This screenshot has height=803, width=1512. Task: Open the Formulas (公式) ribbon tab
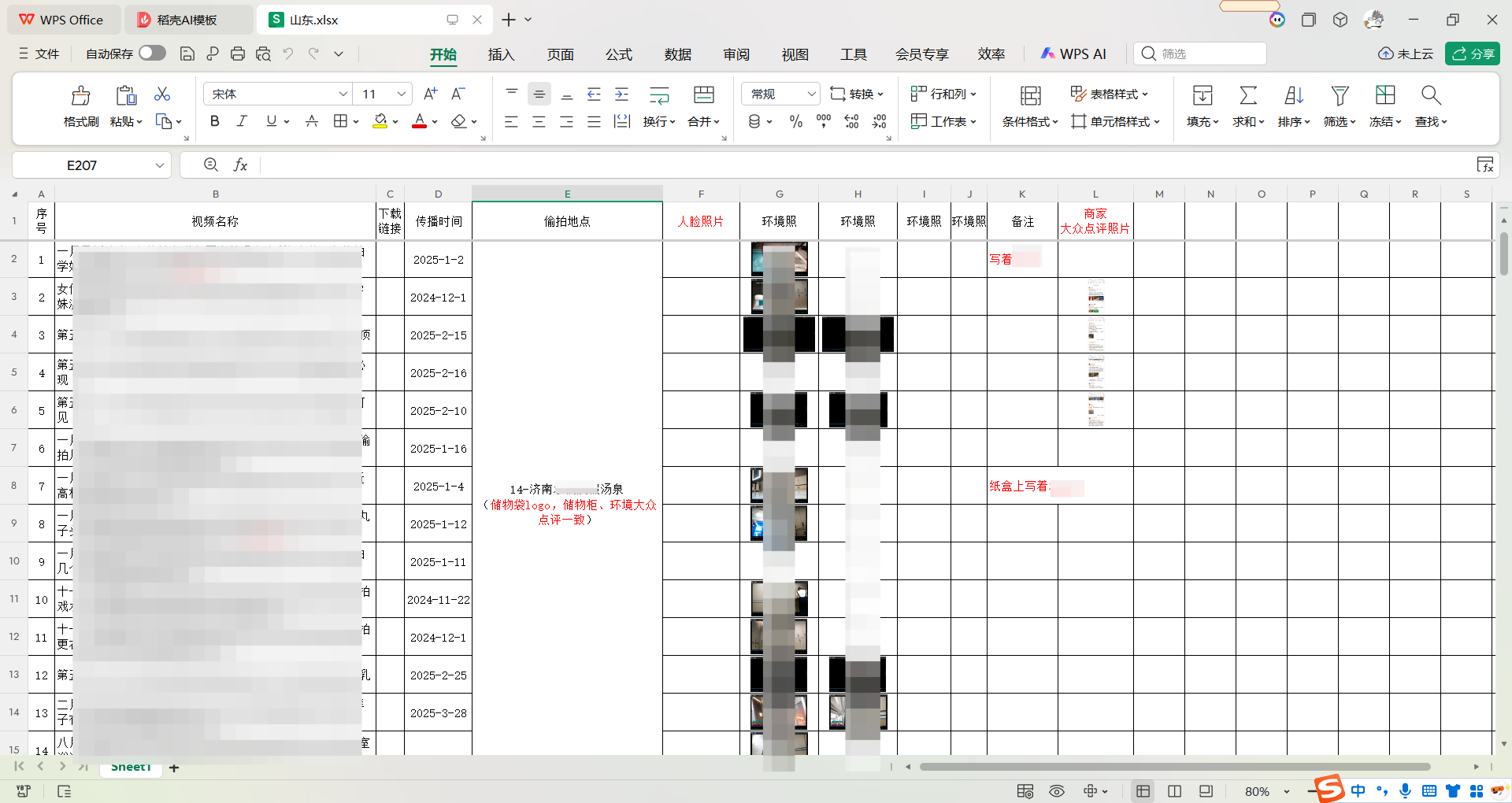click(x=619, y=54)
